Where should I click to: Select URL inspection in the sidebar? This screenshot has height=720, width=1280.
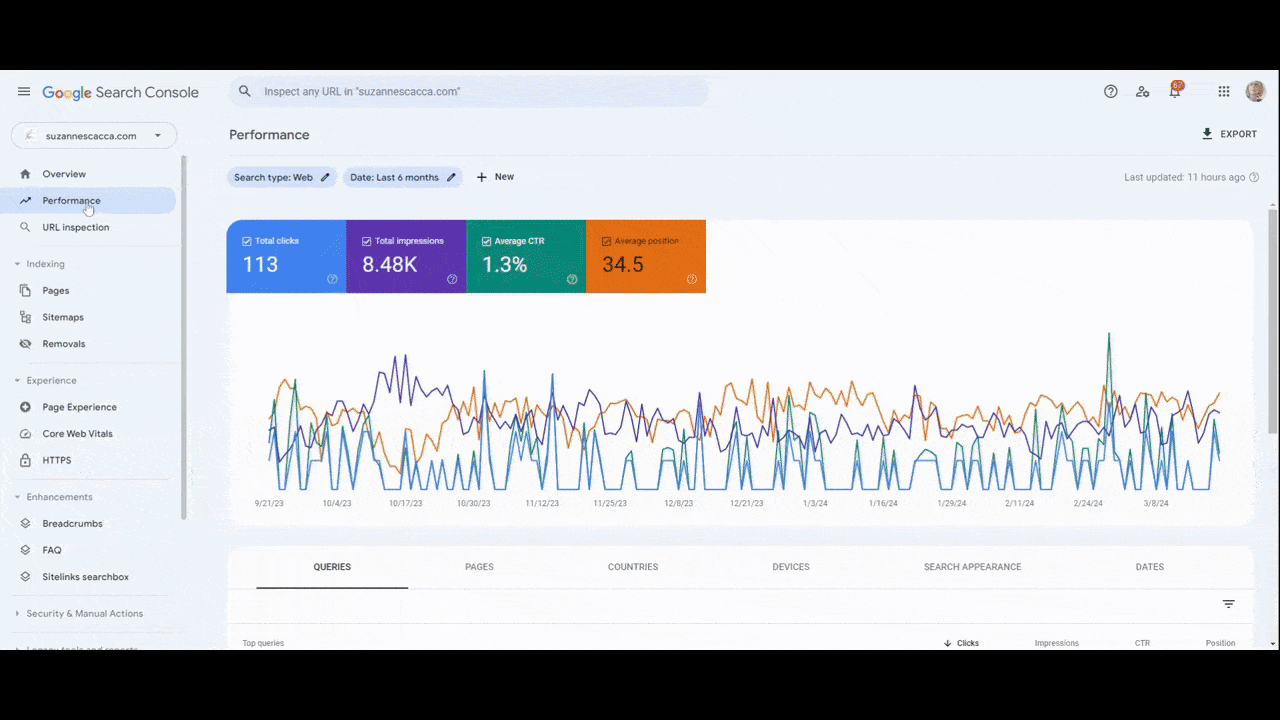point(75,227)
